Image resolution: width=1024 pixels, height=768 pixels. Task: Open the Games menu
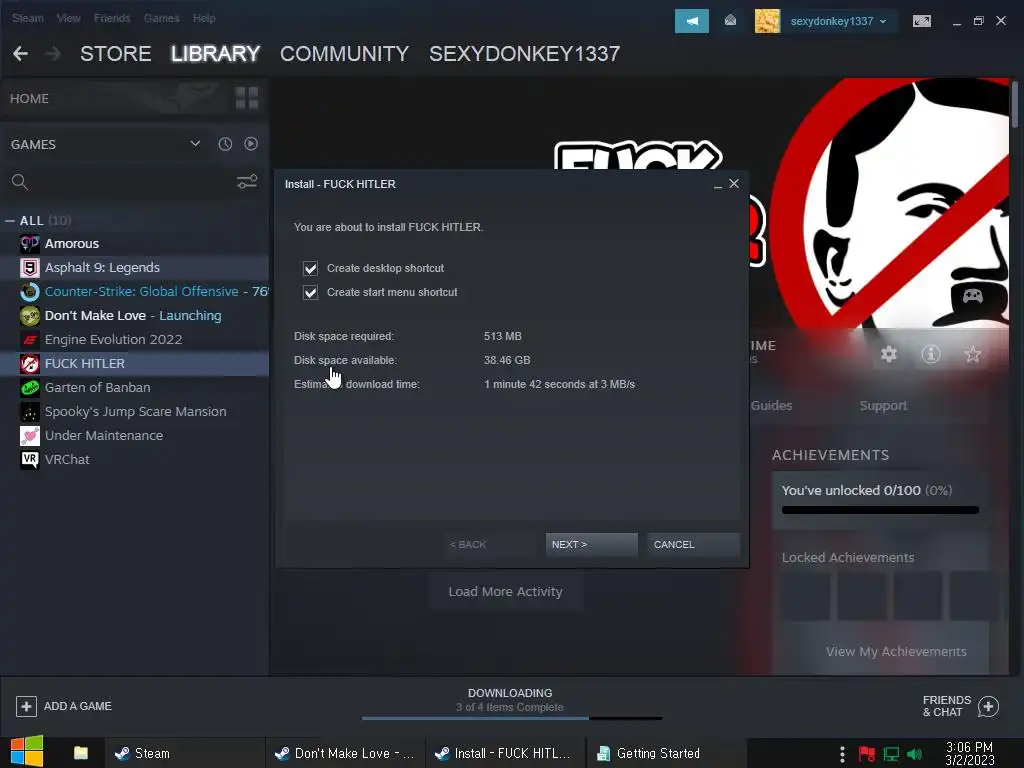[x=161, y=18]
